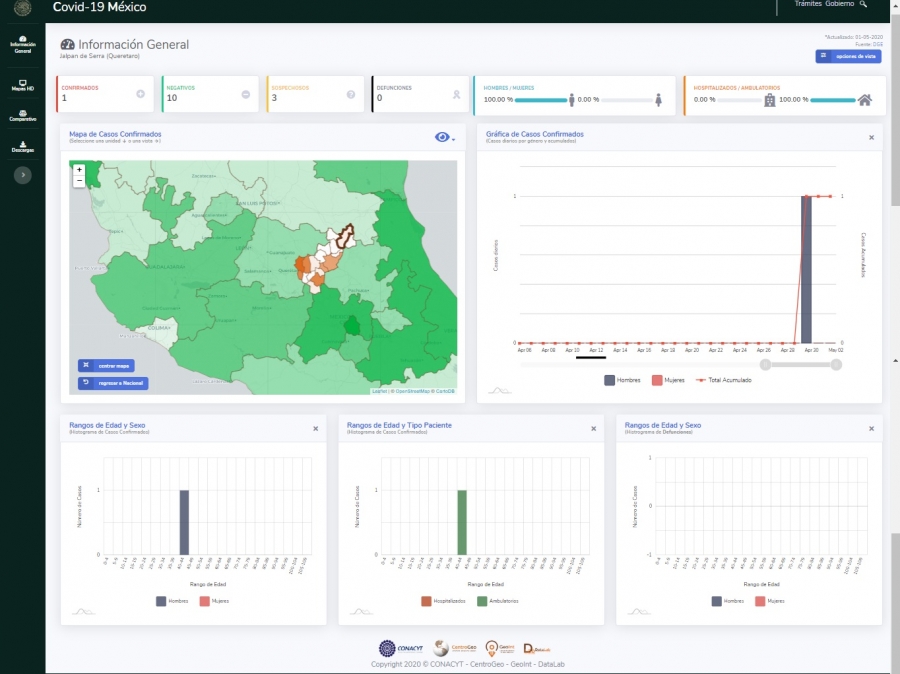Open the Mapas HD sidebar section
The width and height of the screenshot is (900, 674).
22,85
